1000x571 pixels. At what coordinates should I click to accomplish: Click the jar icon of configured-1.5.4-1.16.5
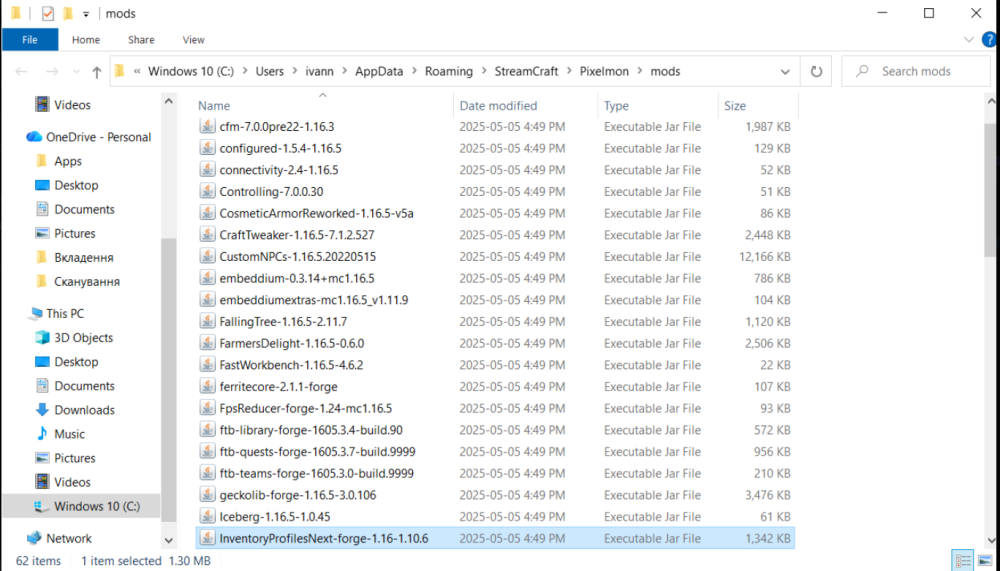[x=207, y=148]
